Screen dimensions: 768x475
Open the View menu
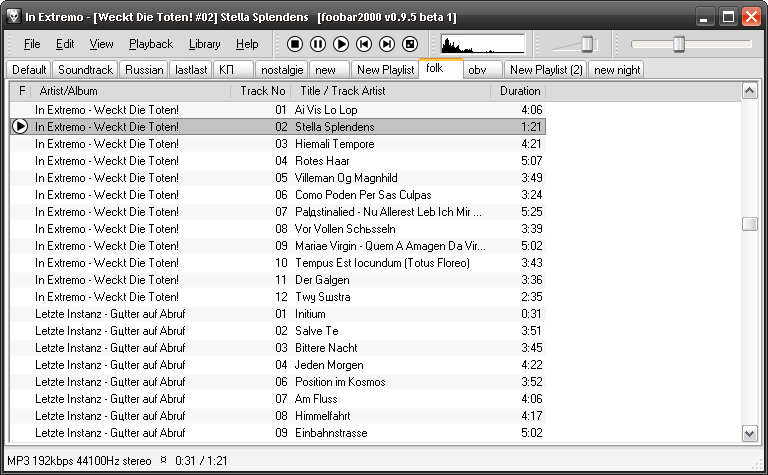click(101, 44)
